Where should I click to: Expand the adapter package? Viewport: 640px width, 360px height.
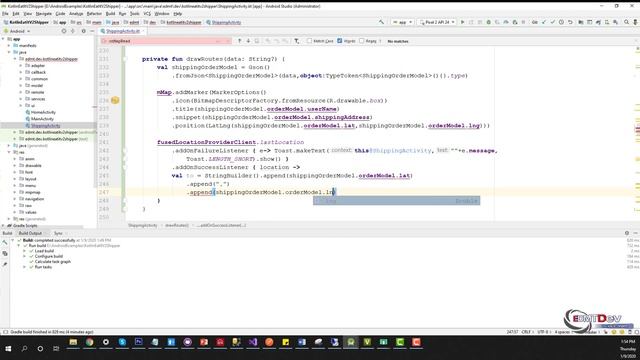click(x=21, y=66)
